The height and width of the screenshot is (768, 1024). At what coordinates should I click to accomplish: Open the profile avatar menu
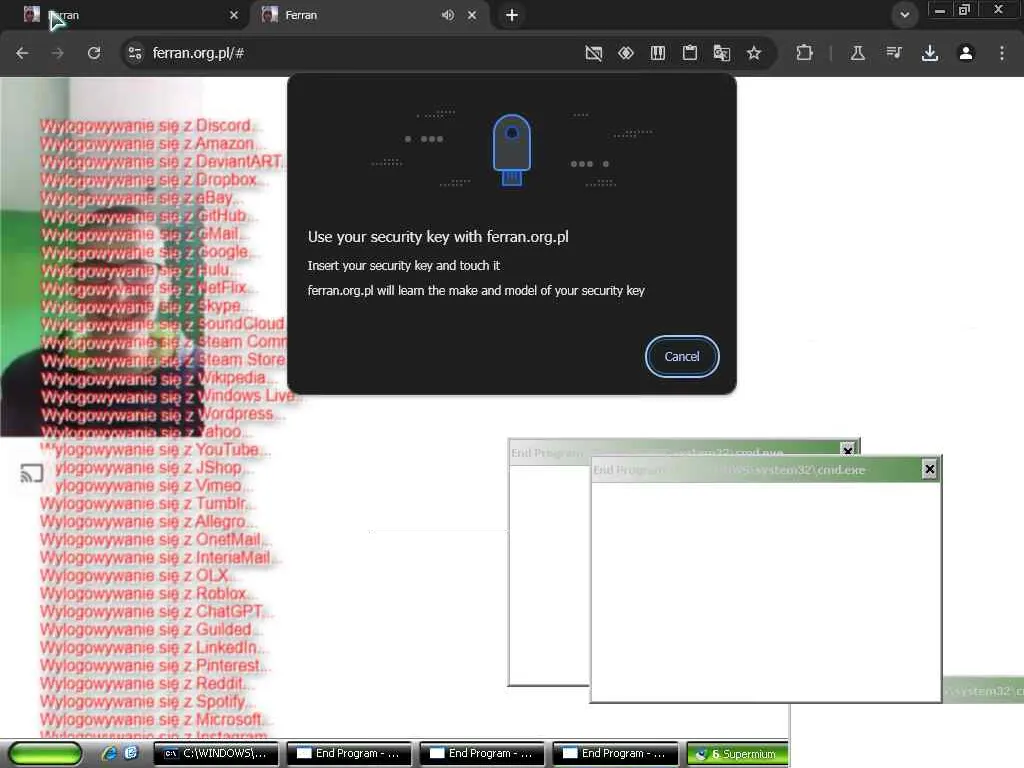[966, 53]
